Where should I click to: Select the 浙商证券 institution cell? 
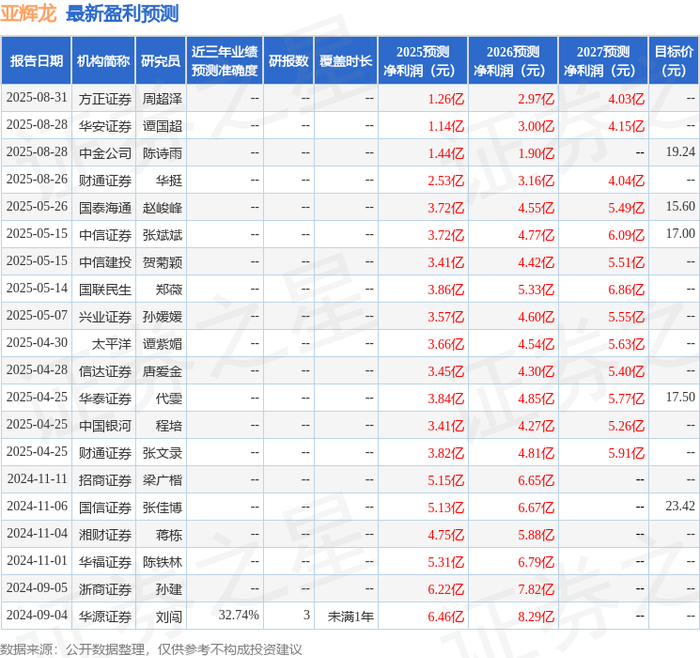click(105, 590)
